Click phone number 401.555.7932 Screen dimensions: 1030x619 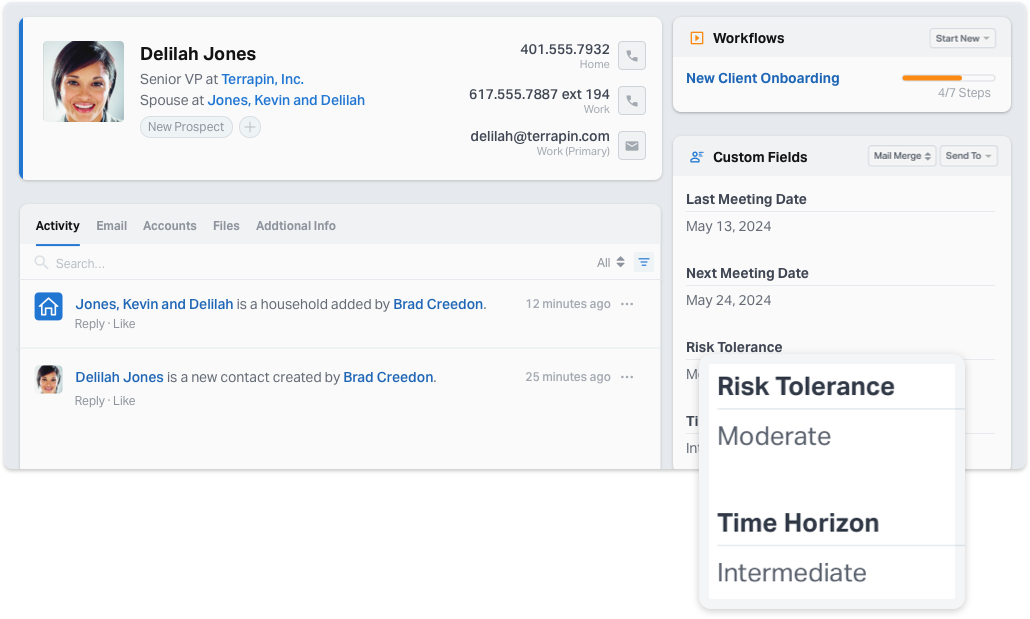pyautogui.click(x=565, y=49)
